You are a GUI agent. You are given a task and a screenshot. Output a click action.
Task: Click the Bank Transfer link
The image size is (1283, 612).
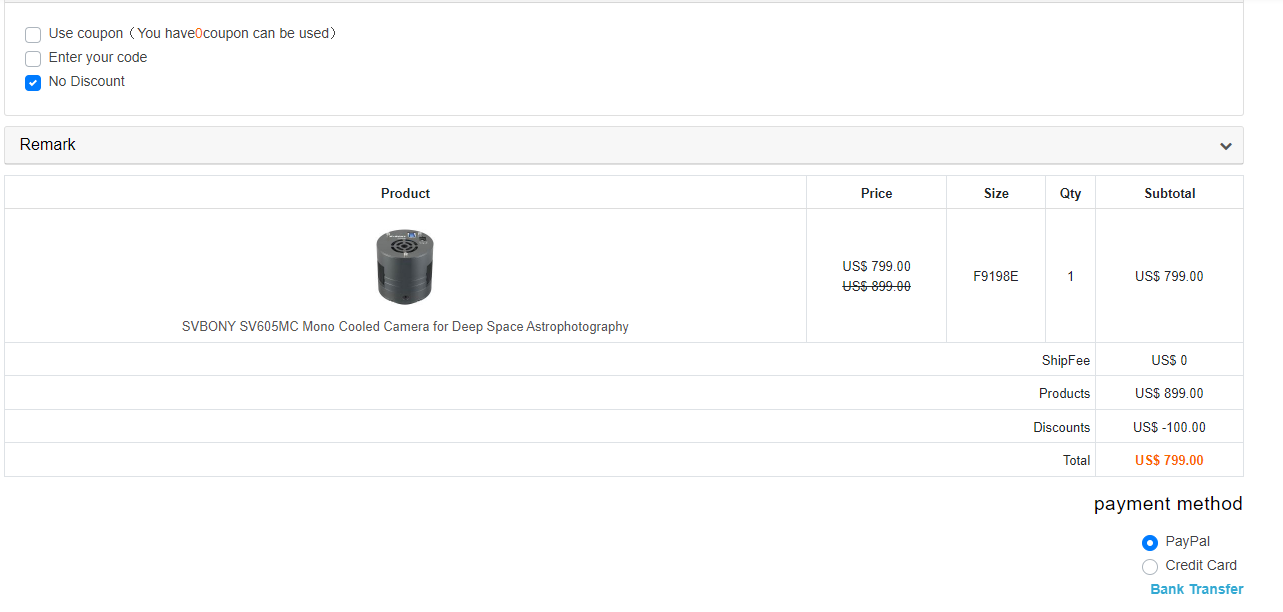pyautogui.click(x=1196, y=590)
